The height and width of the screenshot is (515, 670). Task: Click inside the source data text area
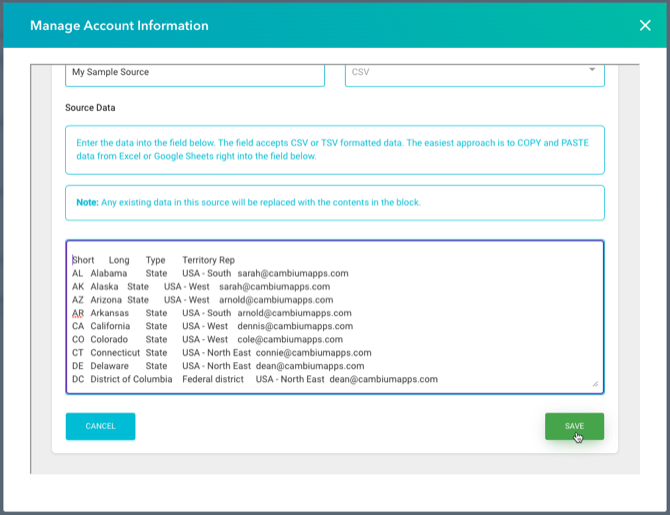click(x=335, y=317)
